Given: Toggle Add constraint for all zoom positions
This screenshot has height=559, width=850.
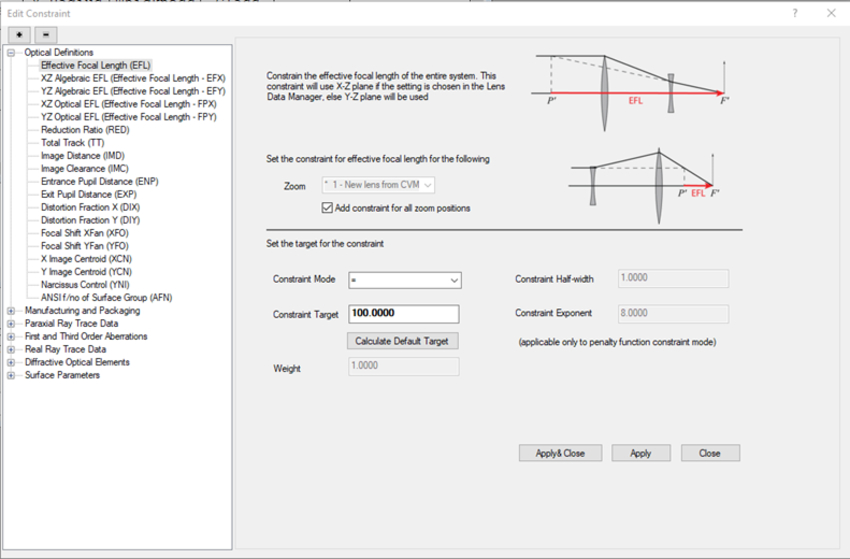Looking at the screenshot, I should [x=327, y=208].
